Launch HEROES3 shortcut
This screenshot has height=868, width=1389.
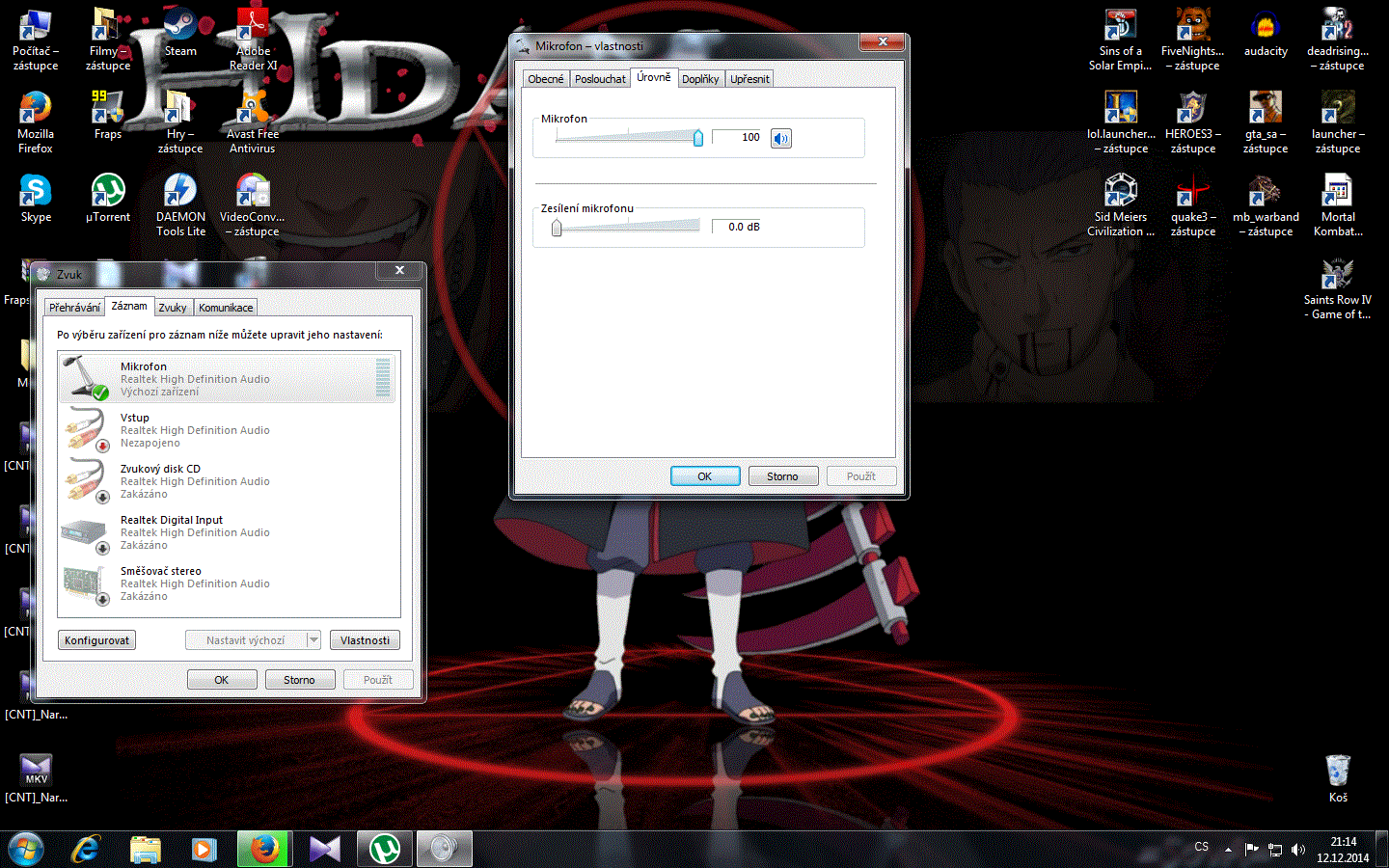coord(1193,122)
